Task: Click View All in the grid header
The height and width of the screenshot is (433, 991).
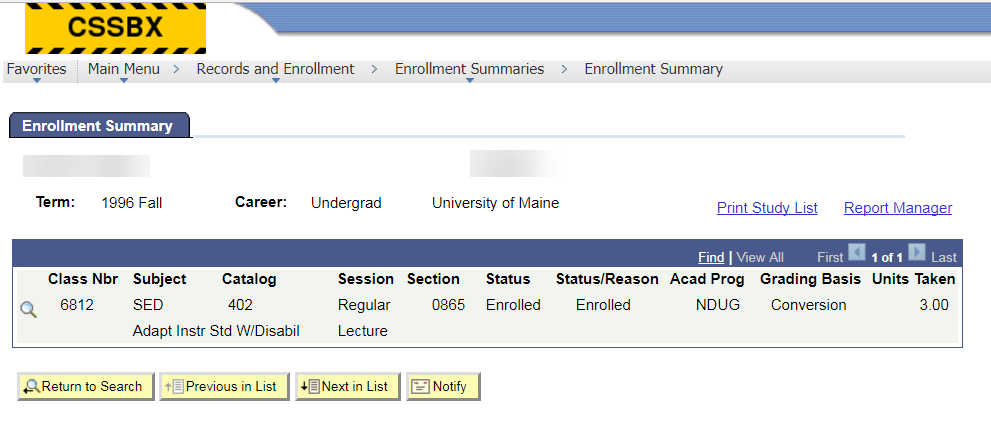Action: [x=760, y=257]
